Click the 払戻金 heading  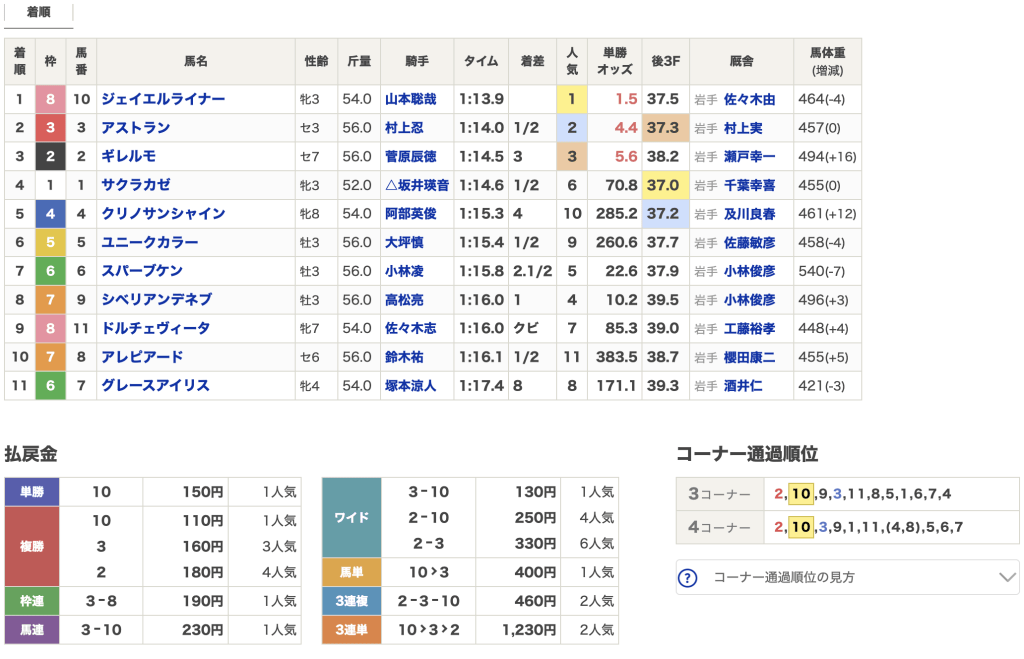[31, 454]
